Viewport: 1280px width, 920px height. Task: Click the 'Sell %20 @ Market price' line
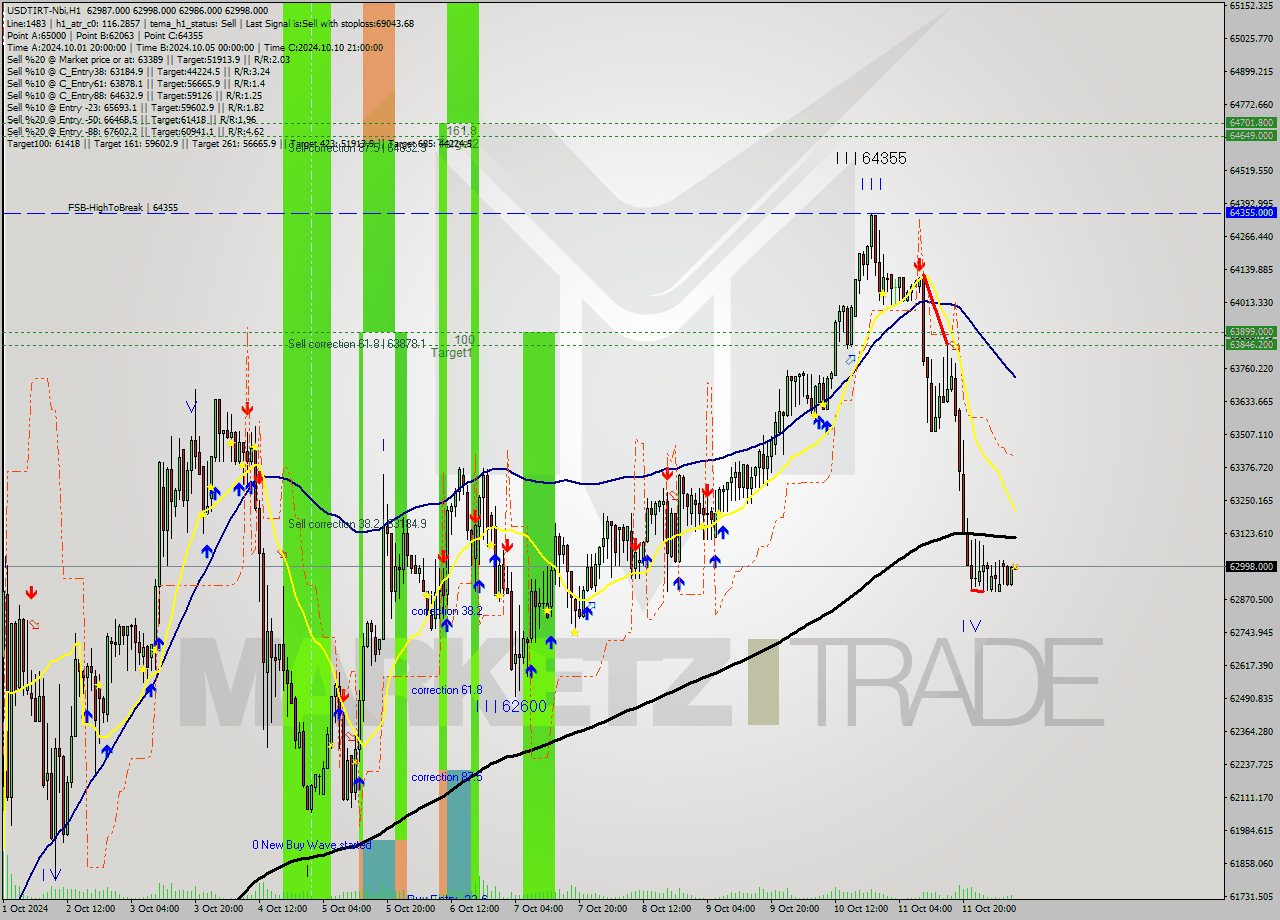[148, 59]
